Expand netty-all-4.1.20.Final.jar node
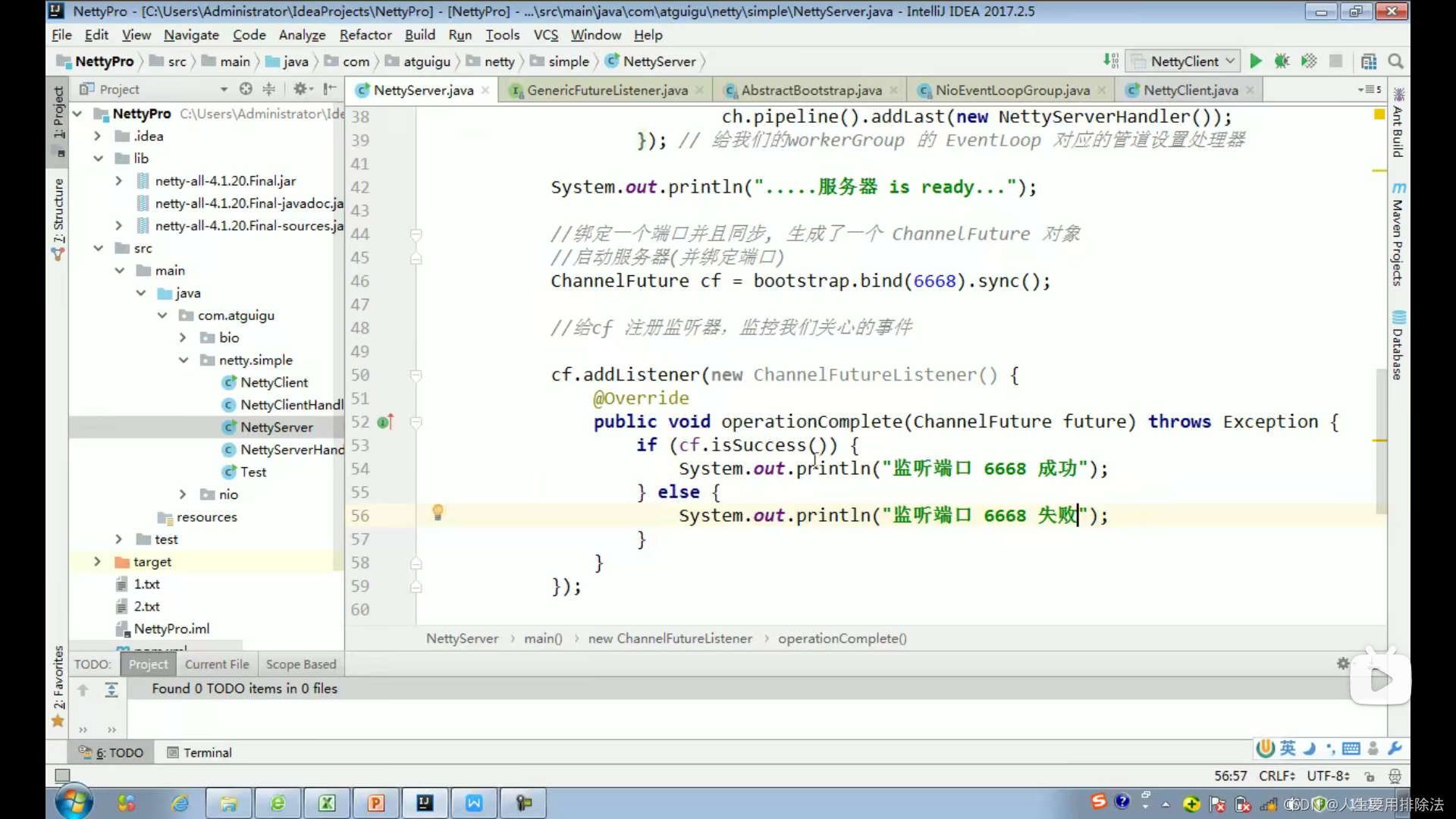This screenshot has height=819, width=1456. tap(118, 181)
